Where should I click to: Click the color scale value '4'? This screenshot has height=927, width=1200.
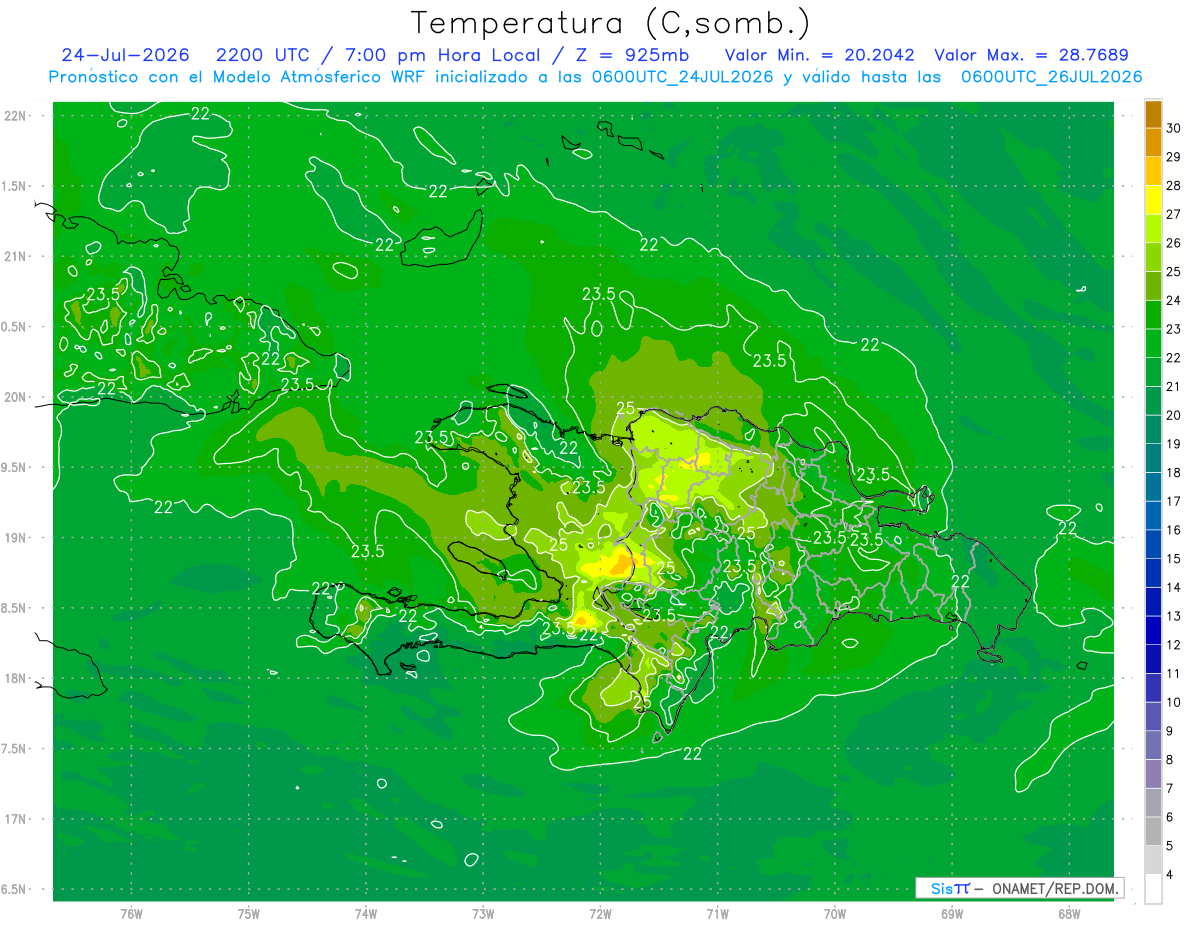click(1170, 876)
